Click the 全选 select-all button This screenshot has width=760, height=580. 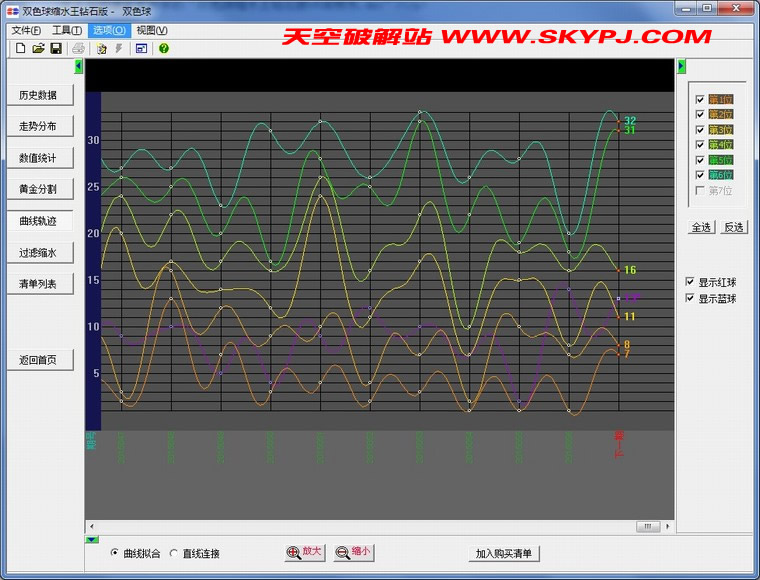coord(701,227)
